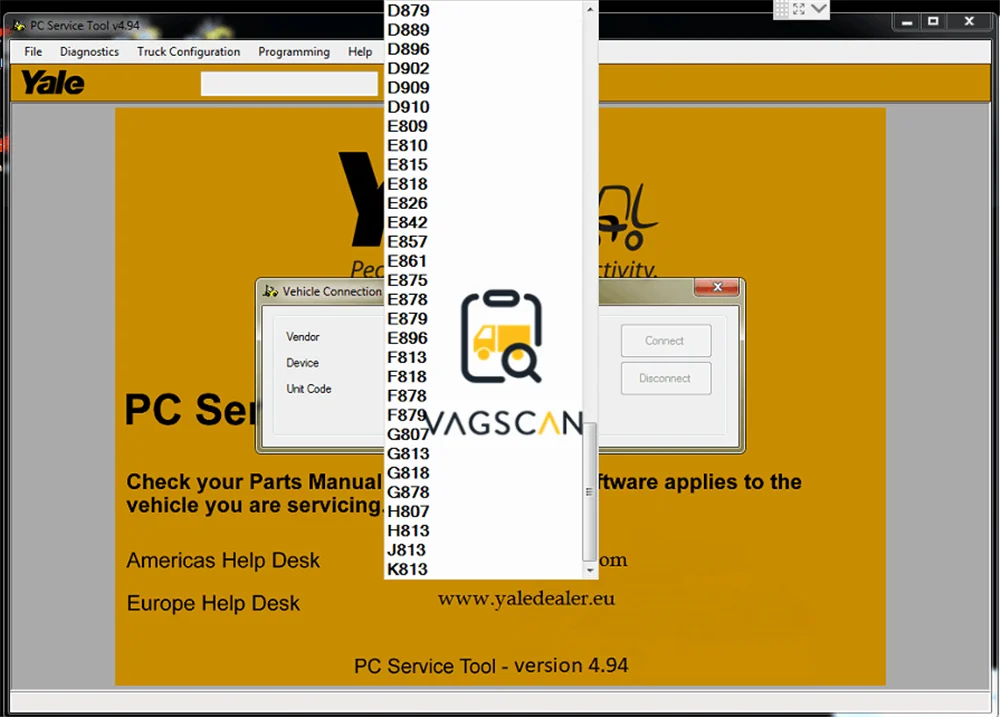Screen dimensions: 1000x717
Task: Click the PC Service Tool title icon
Action: 20,26
